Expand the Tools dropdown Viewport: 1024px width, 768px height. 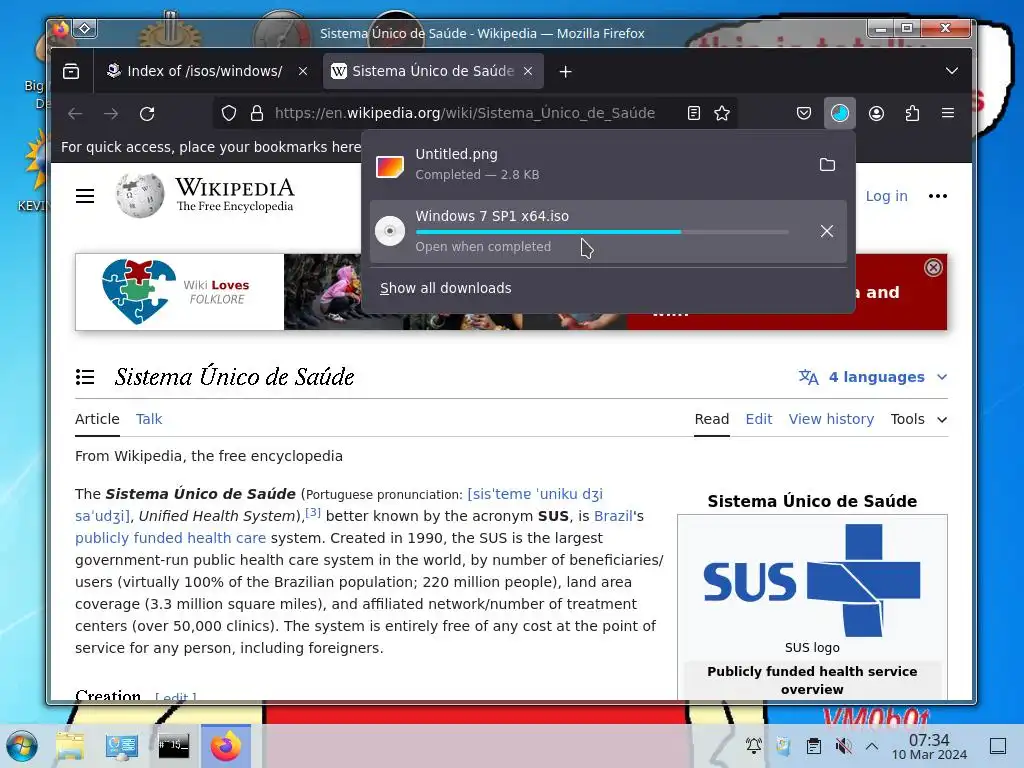919,419
